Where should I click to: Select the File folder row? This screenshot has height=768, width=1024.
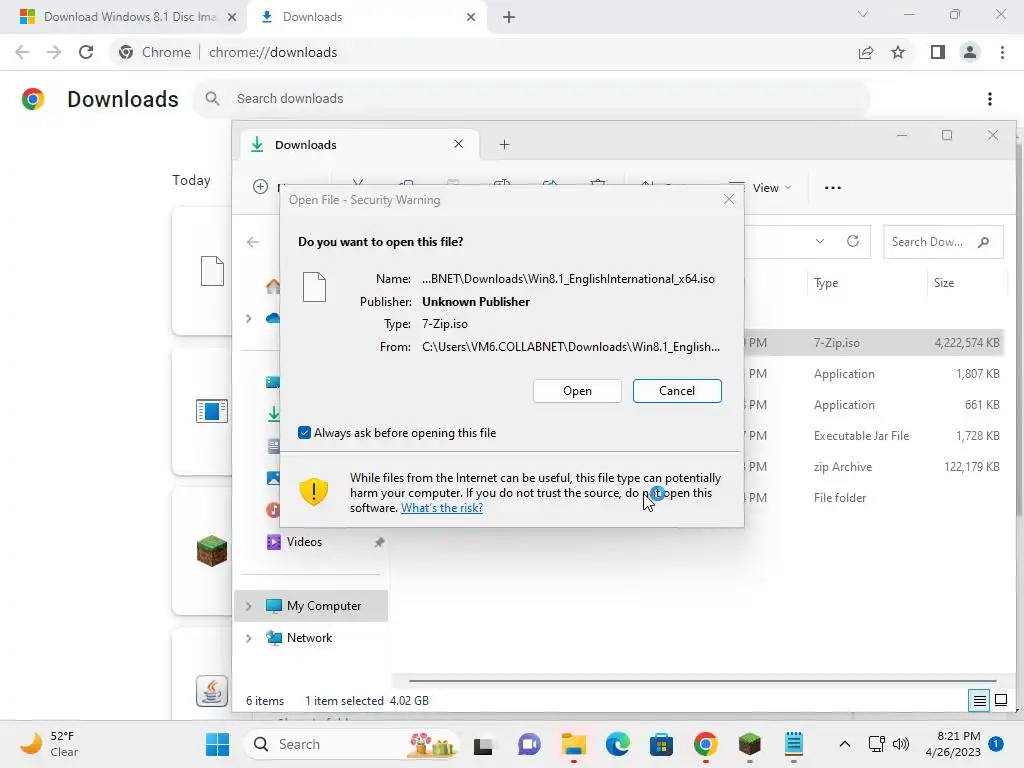click(x=873, y=498)
